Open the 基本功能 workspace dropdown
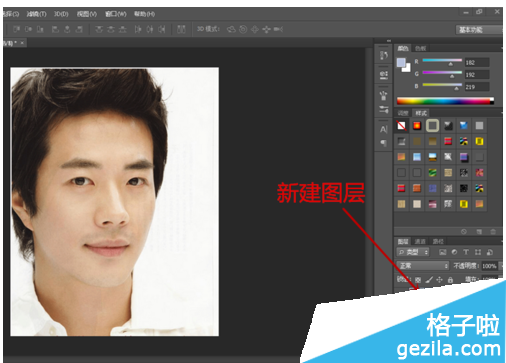Image resolution: width=506 pixels, height=363 pixels. [x=479, y=30]
